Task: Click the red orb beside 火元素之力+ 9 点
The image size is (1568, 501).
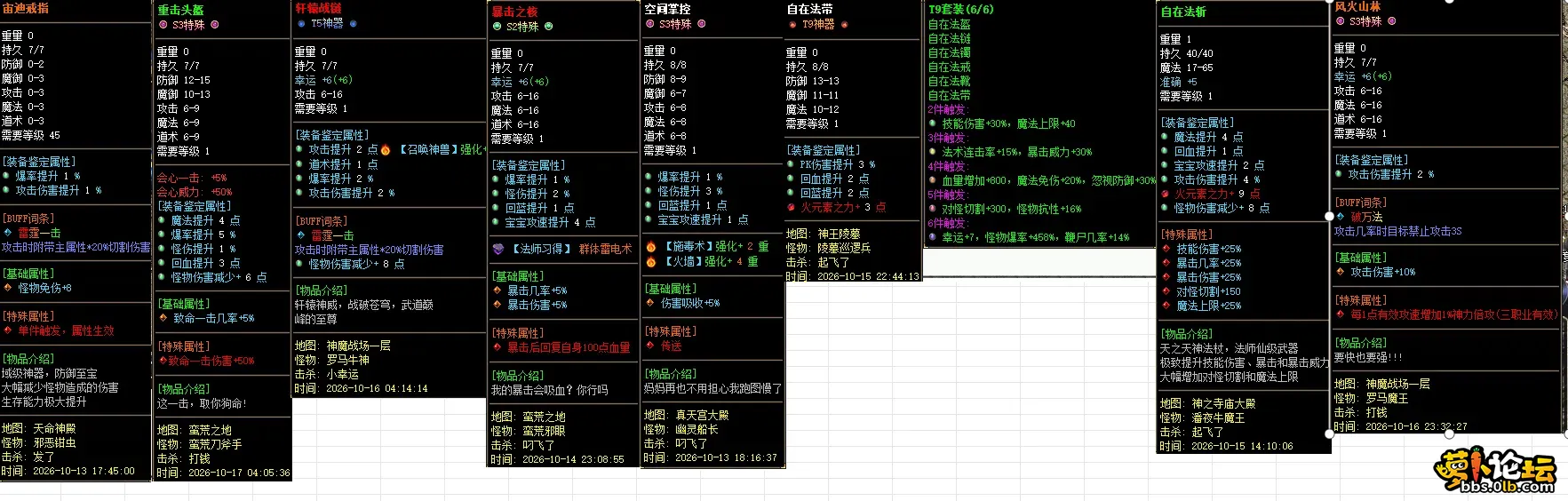Action: tap(1165, 193)
